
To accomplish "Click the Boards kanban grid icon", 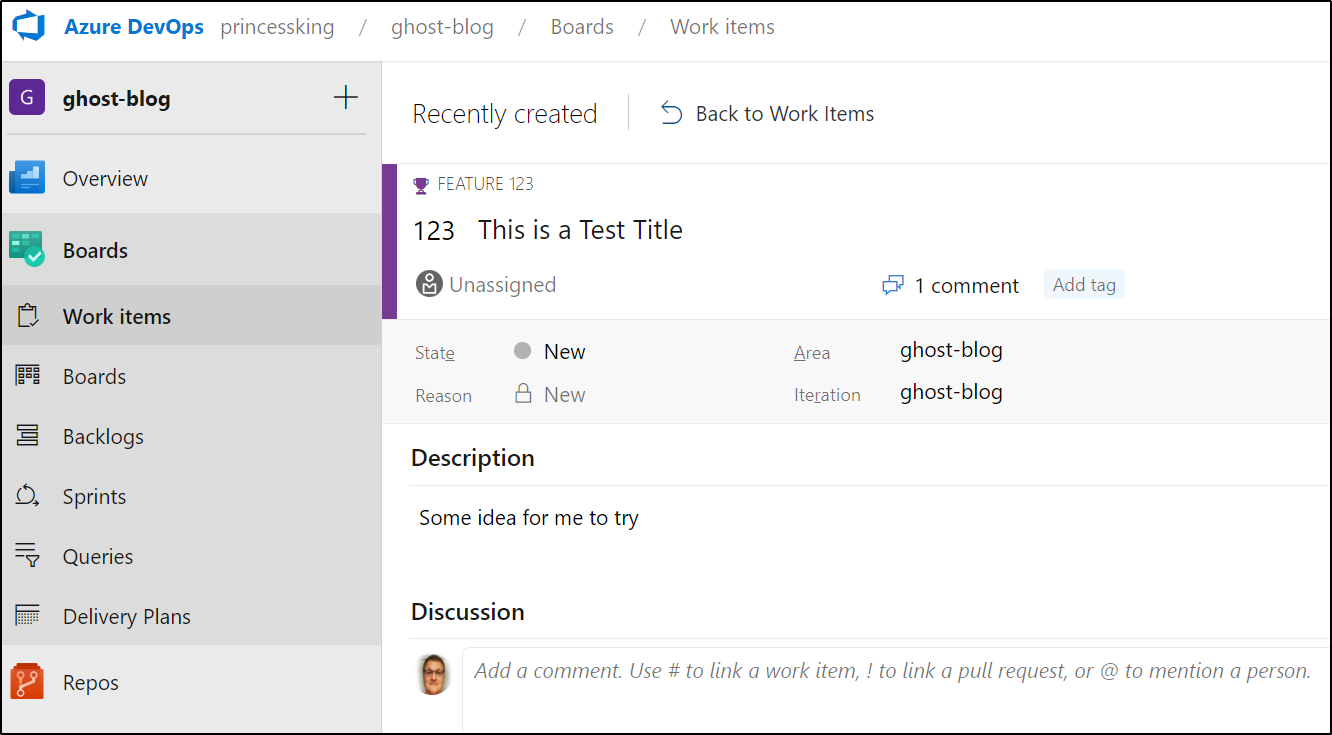I will (x=28, y=376).
